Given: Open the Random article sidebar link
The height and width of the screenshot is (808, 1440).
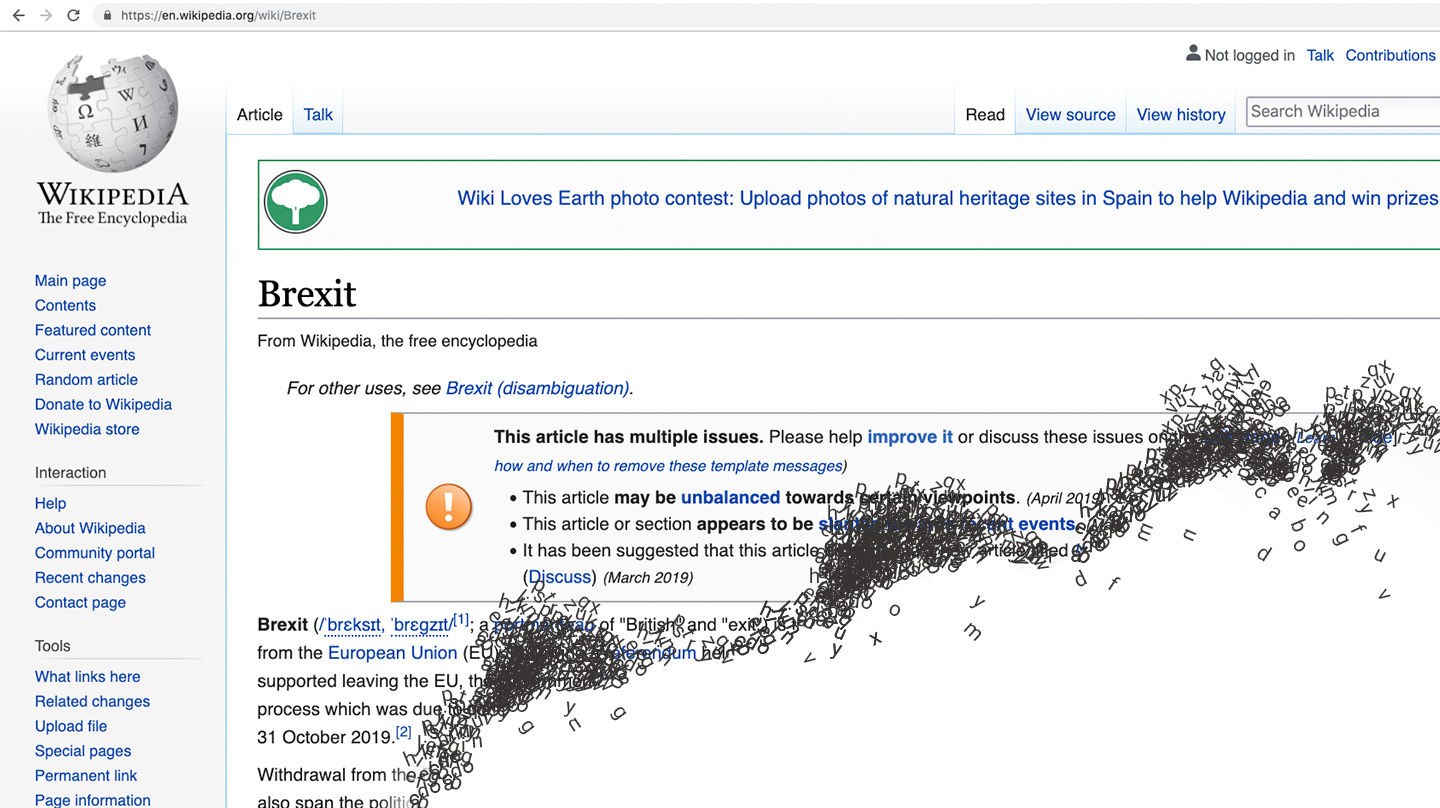Looking at the screenshot, I should [86, 379].
